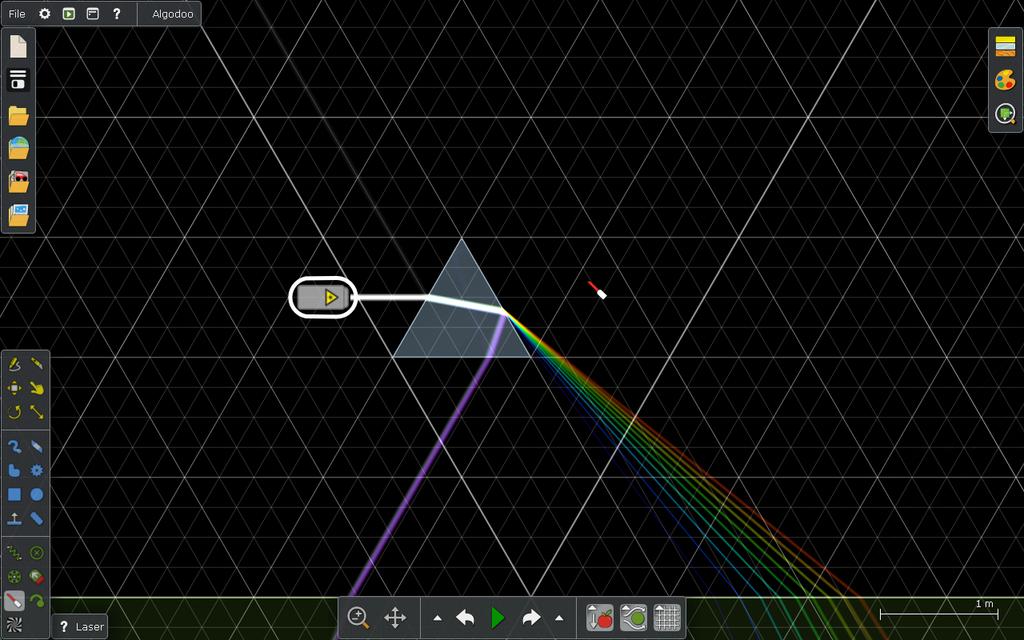Select the Move tool
Screen dimensions: 1024x640
click(14, 388)
